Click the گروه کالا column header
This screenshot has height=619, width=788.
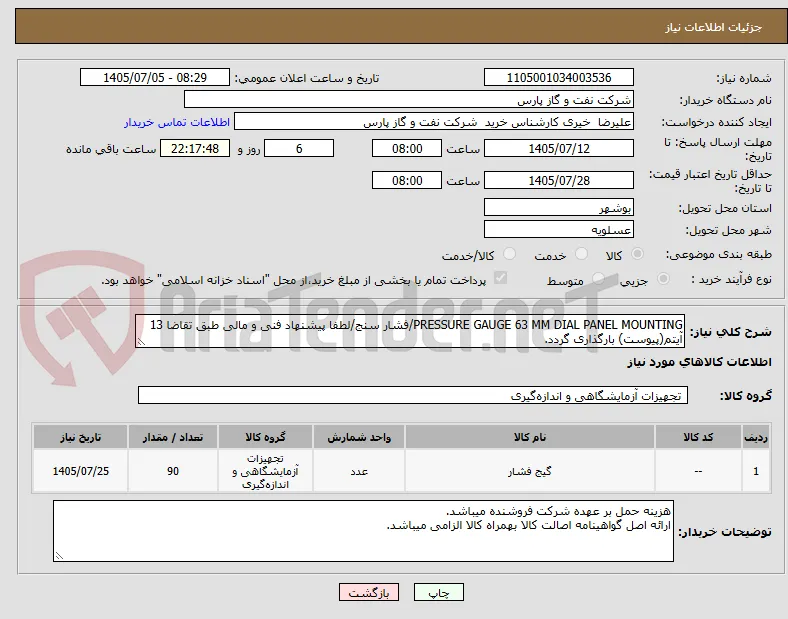pyautogui.click(x=265, y=437)
